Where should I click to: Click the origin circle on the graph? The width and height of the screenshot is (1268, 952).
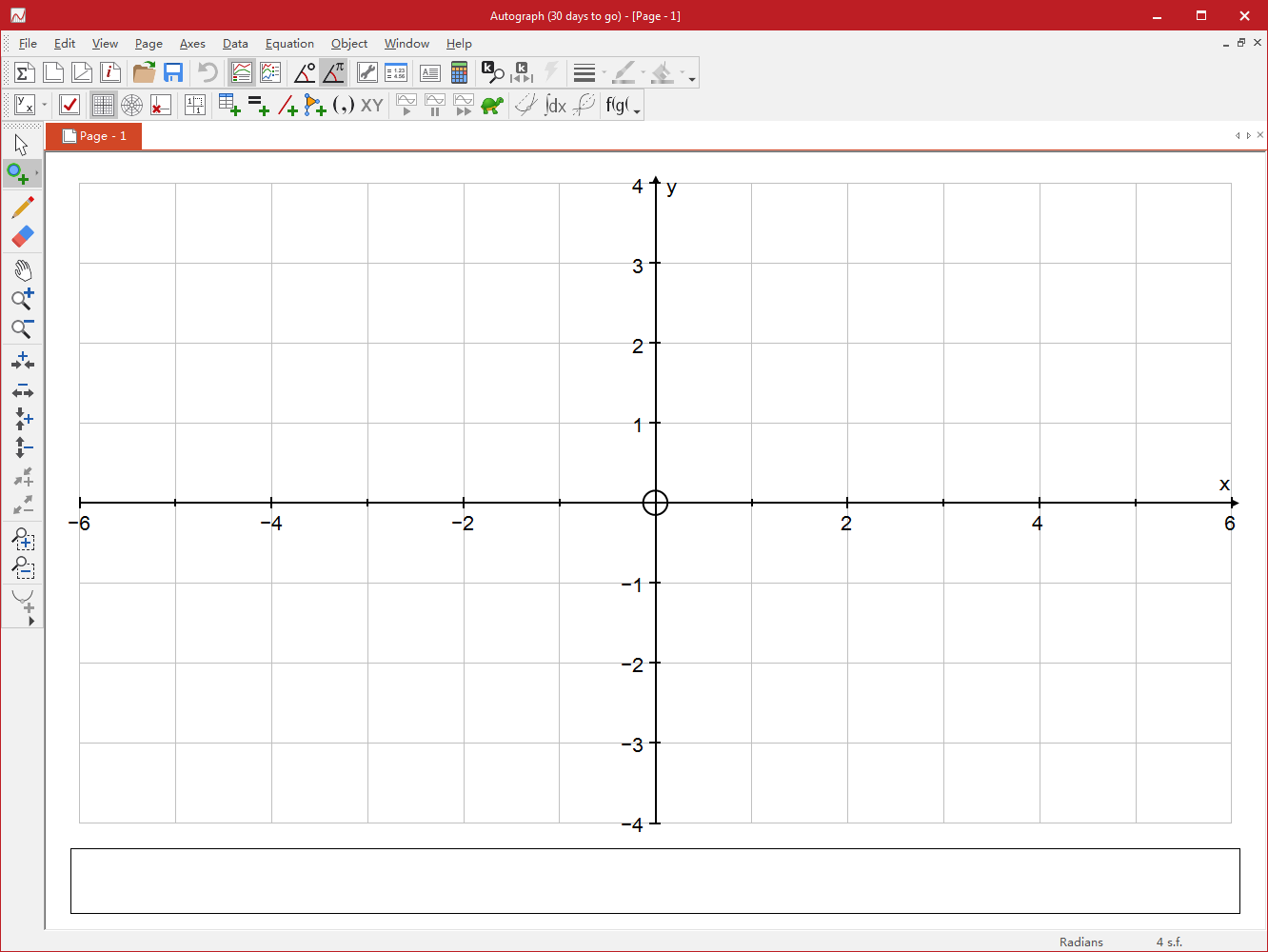pyautogui.click(x=655, y=503)
